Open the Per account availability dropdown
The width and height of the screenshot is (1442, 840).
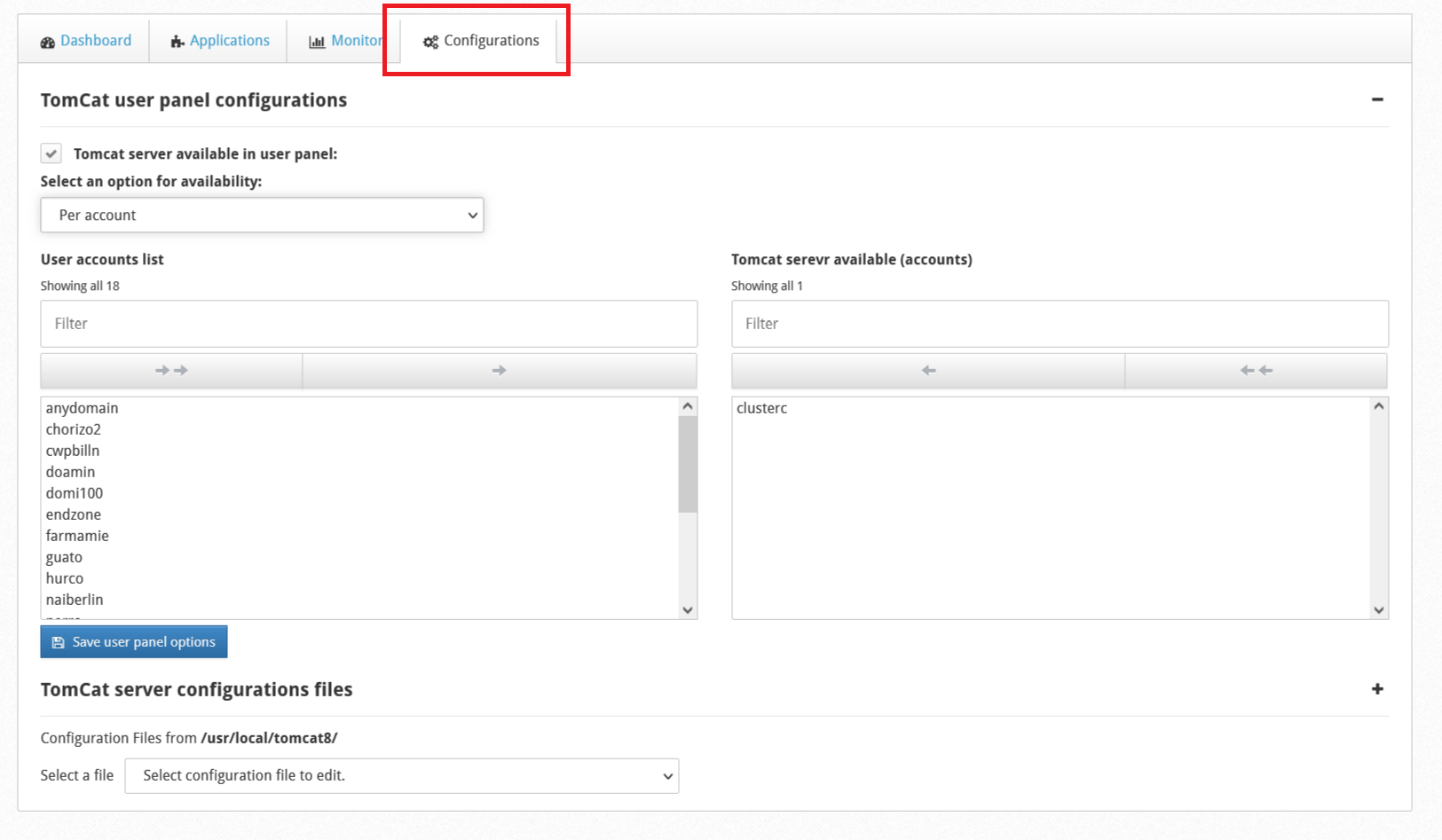coord(262,215)
